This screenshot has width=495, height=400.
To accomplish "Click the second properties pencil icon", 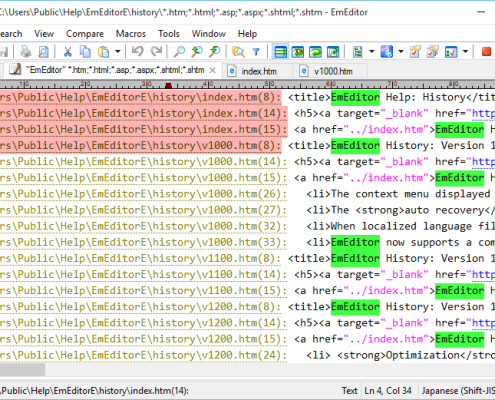I will click(433, 52).
